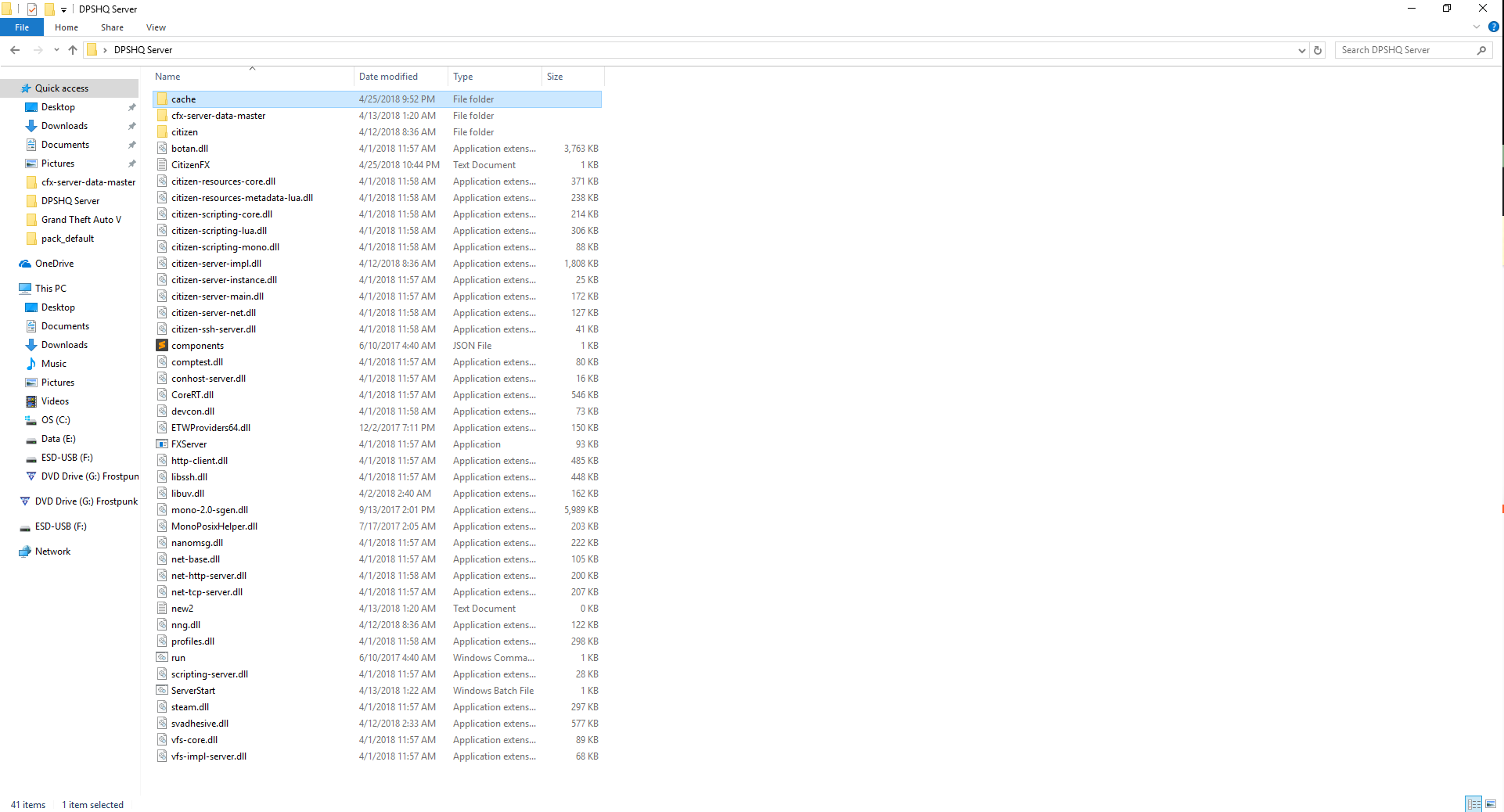Image resolution: width=1504 pixels, height=812 pixels.
Task: Sort files by Size column header
Action: click(x=555, y=77)
